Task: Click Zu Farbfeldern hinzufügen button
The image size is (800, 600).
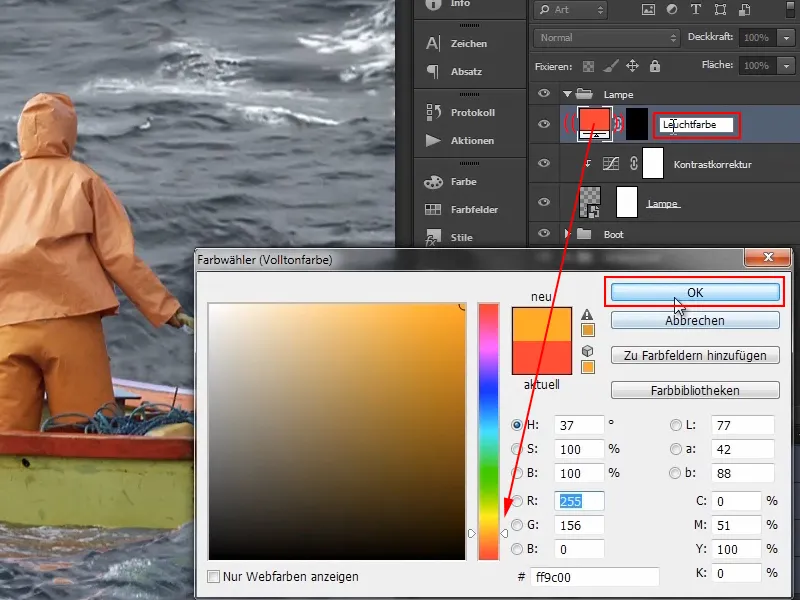Action: tap(695, 355)
